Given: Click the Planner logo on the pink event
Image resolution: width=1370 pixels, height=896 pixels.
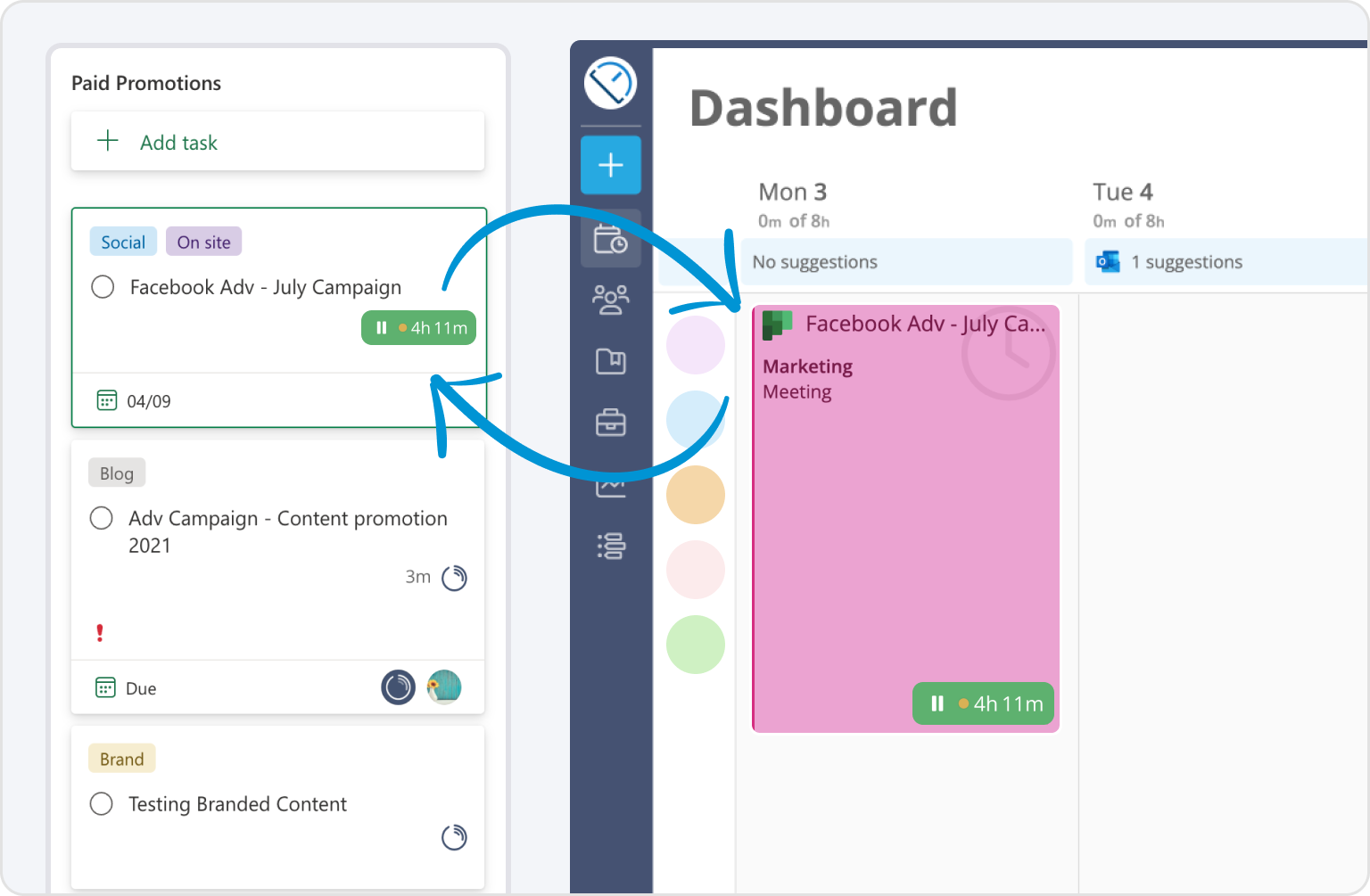Looking at the screenshot, I should tap(778, 325).
